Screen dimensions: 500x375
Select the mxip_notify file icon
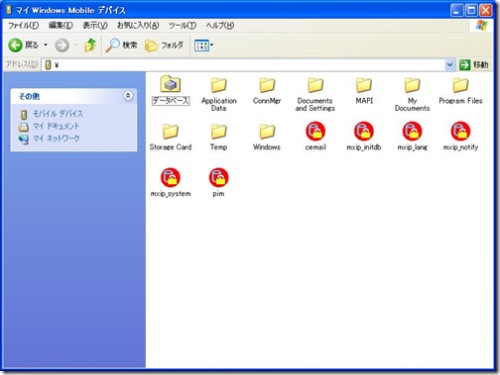(460, 131)
